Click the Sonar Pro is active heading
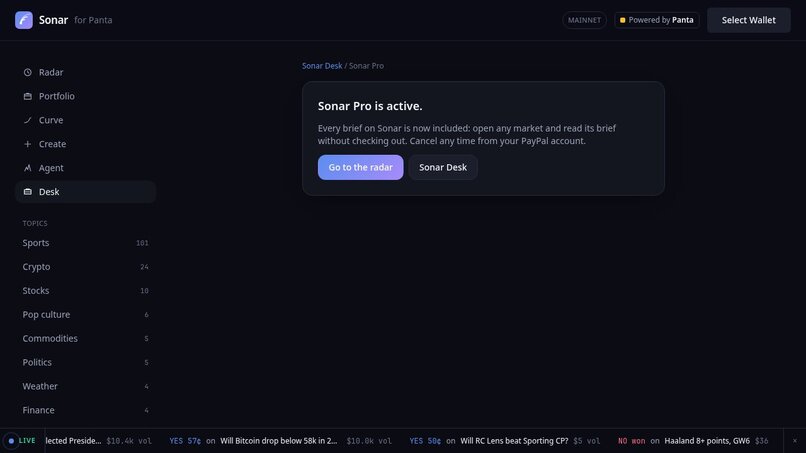 pyautogui.click(x=370, y=106)
